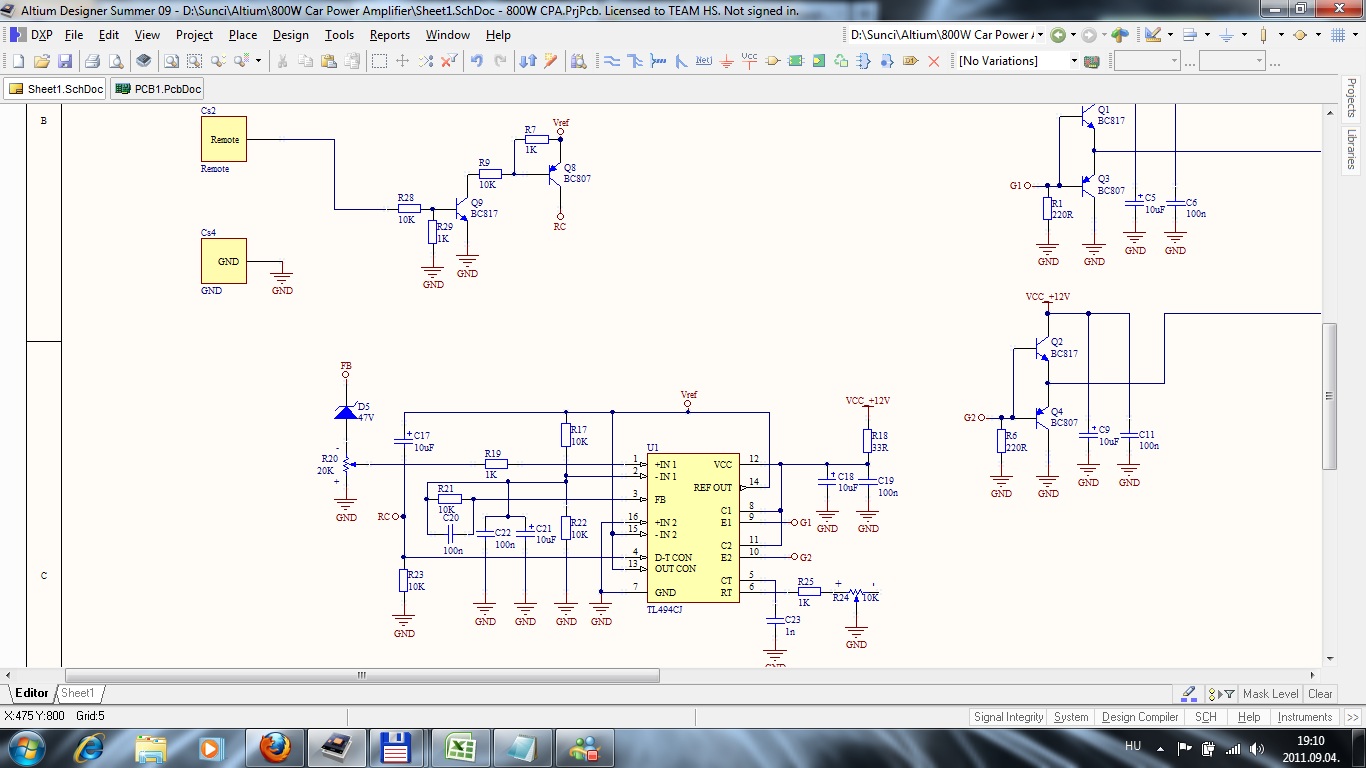1366x768 pixels.
Task: Click the Save floppy disk icon
Action: (64, 61)
